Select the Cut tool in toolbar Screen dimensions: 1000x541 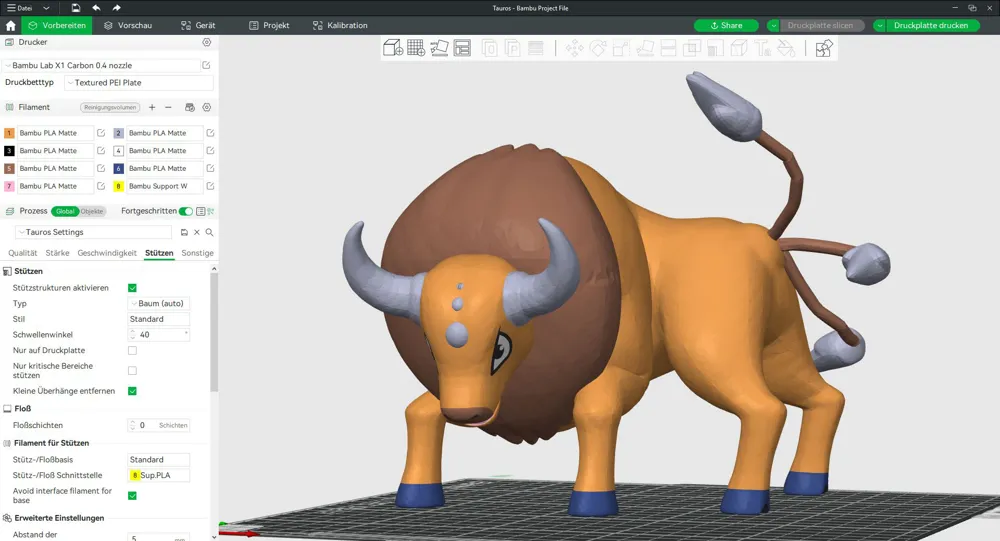pos(668,48)
